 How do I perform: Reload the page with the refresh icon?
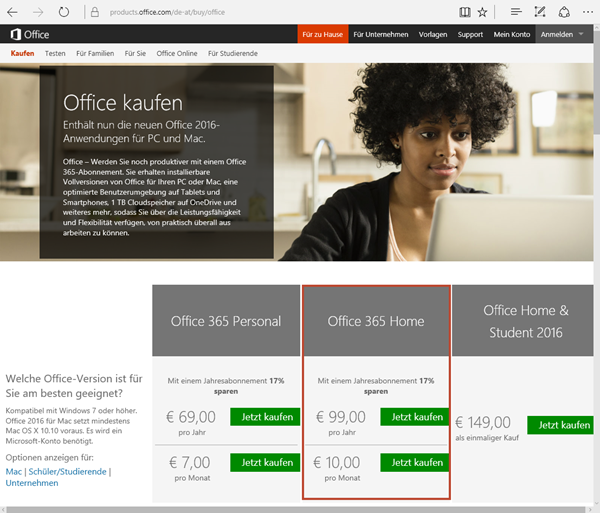pyautogui.click(x=64, y=12)
